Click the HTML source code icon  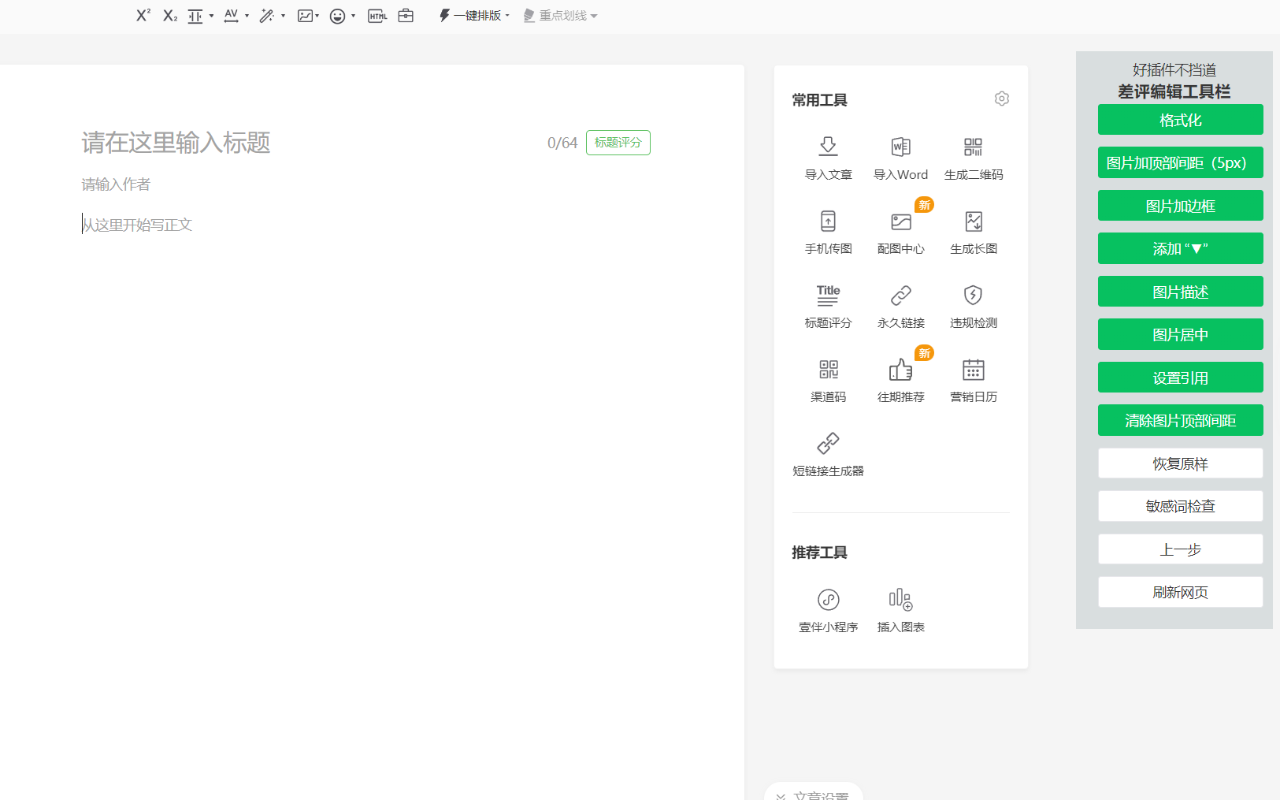point(377,15)
